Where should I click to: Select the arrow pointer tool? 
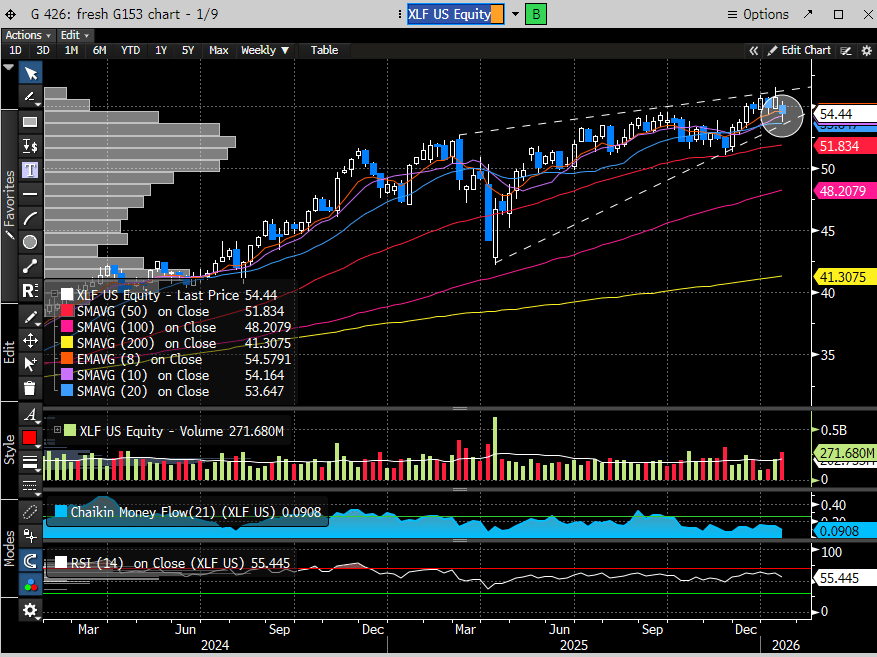coord(30,74)
